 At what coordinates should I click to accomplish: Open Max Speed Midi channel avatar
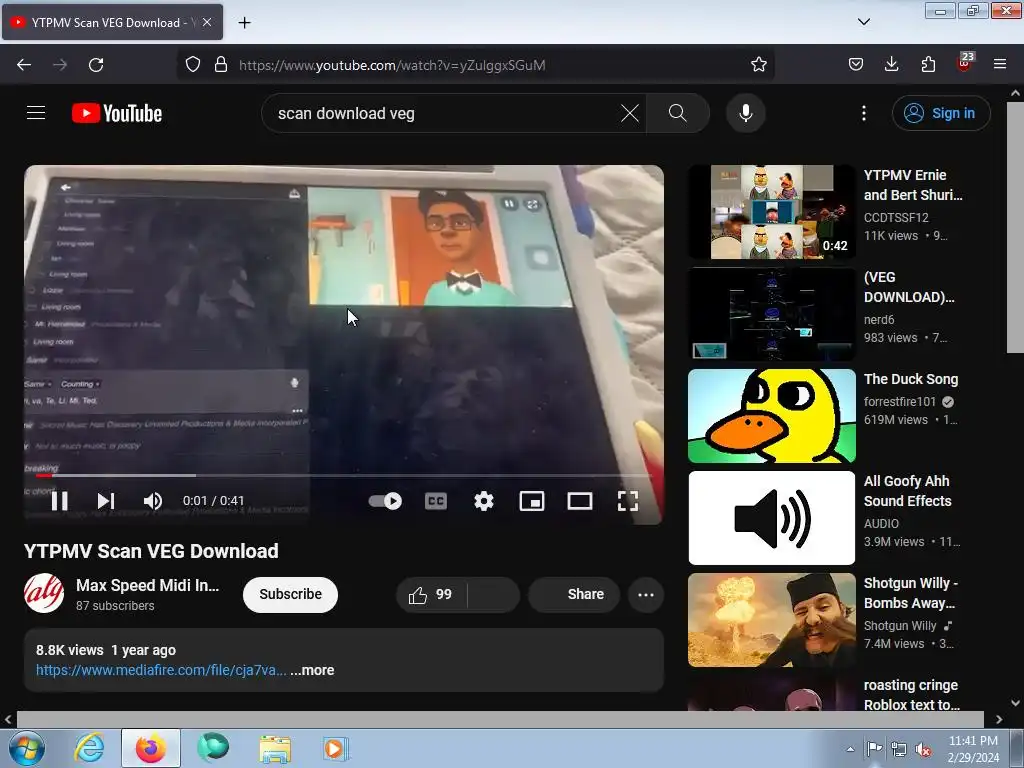coord(44,593)
